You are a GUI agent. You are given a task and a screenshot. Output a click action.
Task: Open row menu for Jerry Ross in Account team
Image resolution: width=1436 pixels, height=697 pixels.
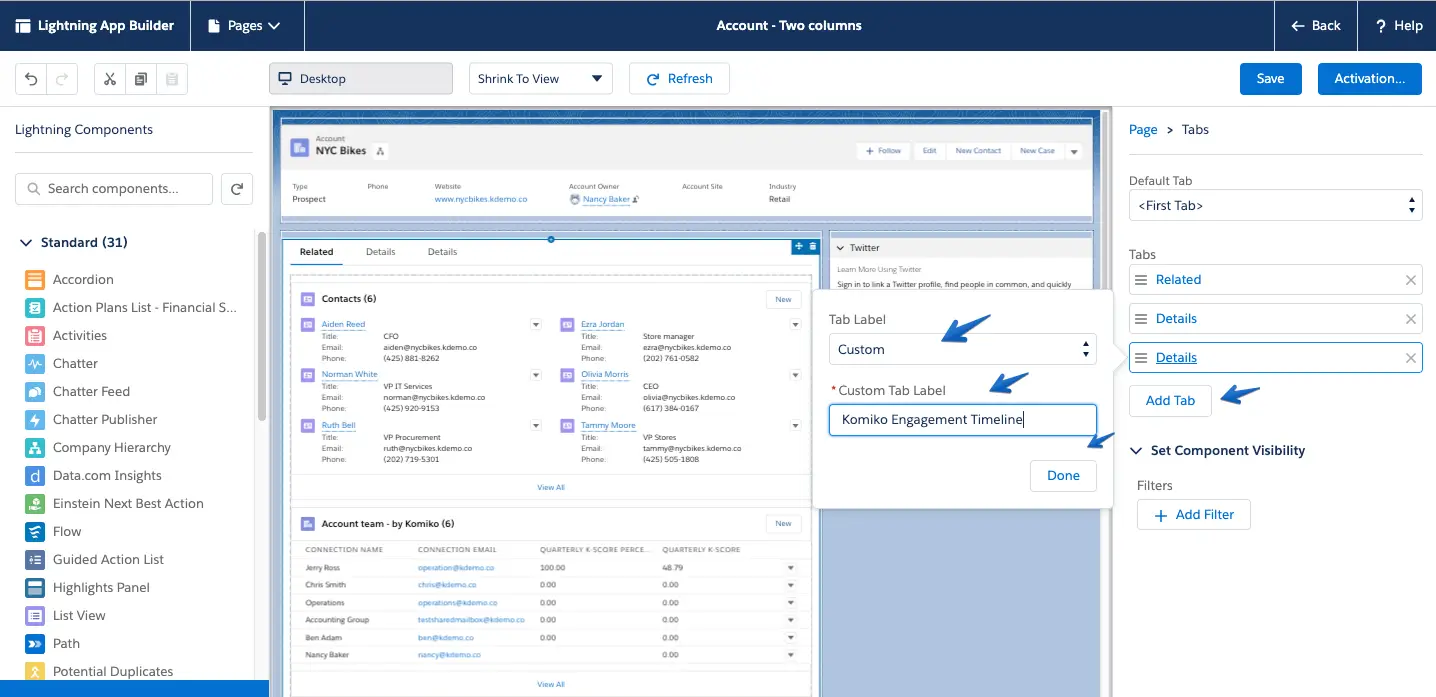point(791,568)
